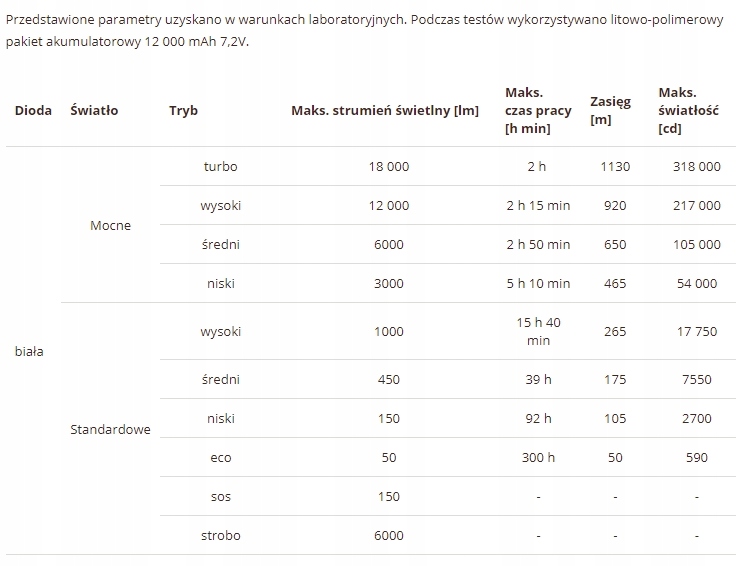Click the 318 000 candela value

(697, 166)
